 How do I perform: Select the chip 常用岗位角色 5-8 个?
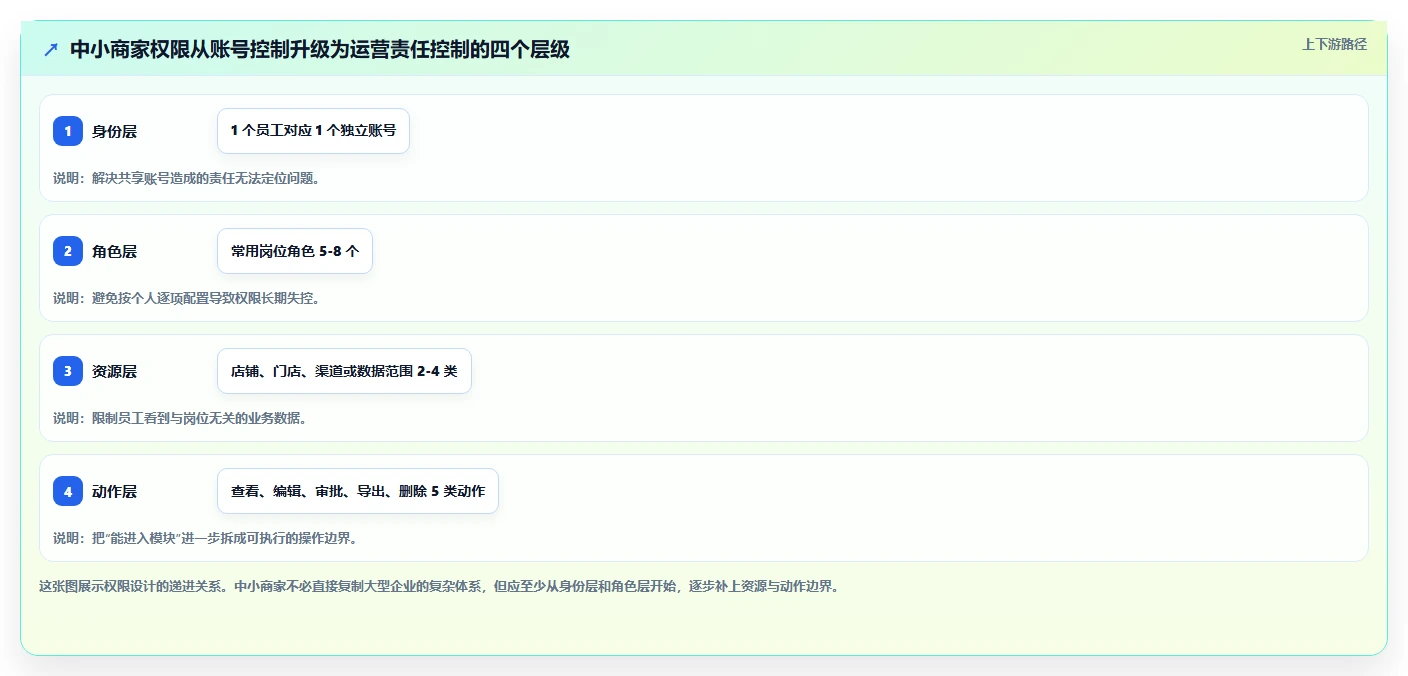[295, 251]
